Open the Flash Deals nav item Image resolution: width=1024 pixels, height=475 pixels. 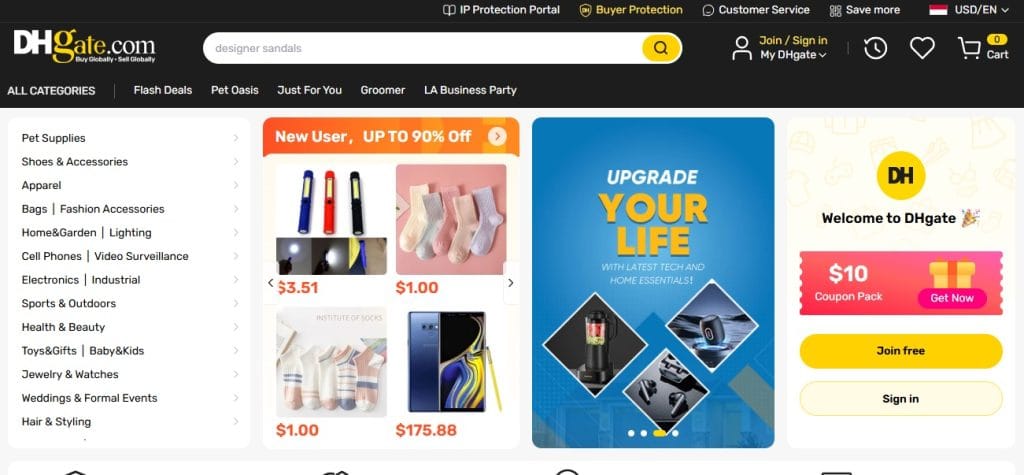click(163, 90)
